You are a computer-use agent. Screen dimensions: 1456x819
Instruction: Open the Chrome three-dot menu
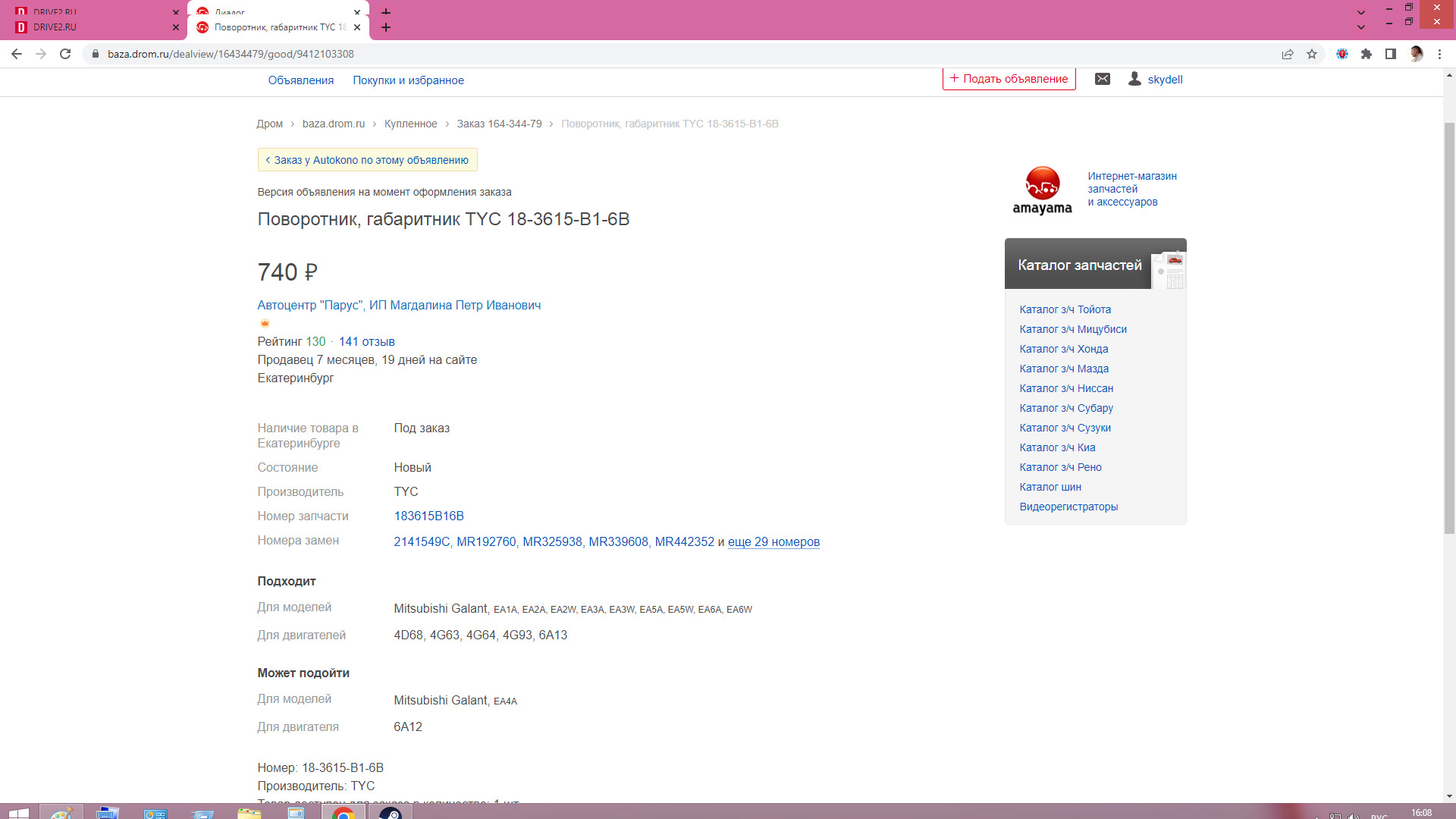pyautogui.click(x=1439, y=54)
